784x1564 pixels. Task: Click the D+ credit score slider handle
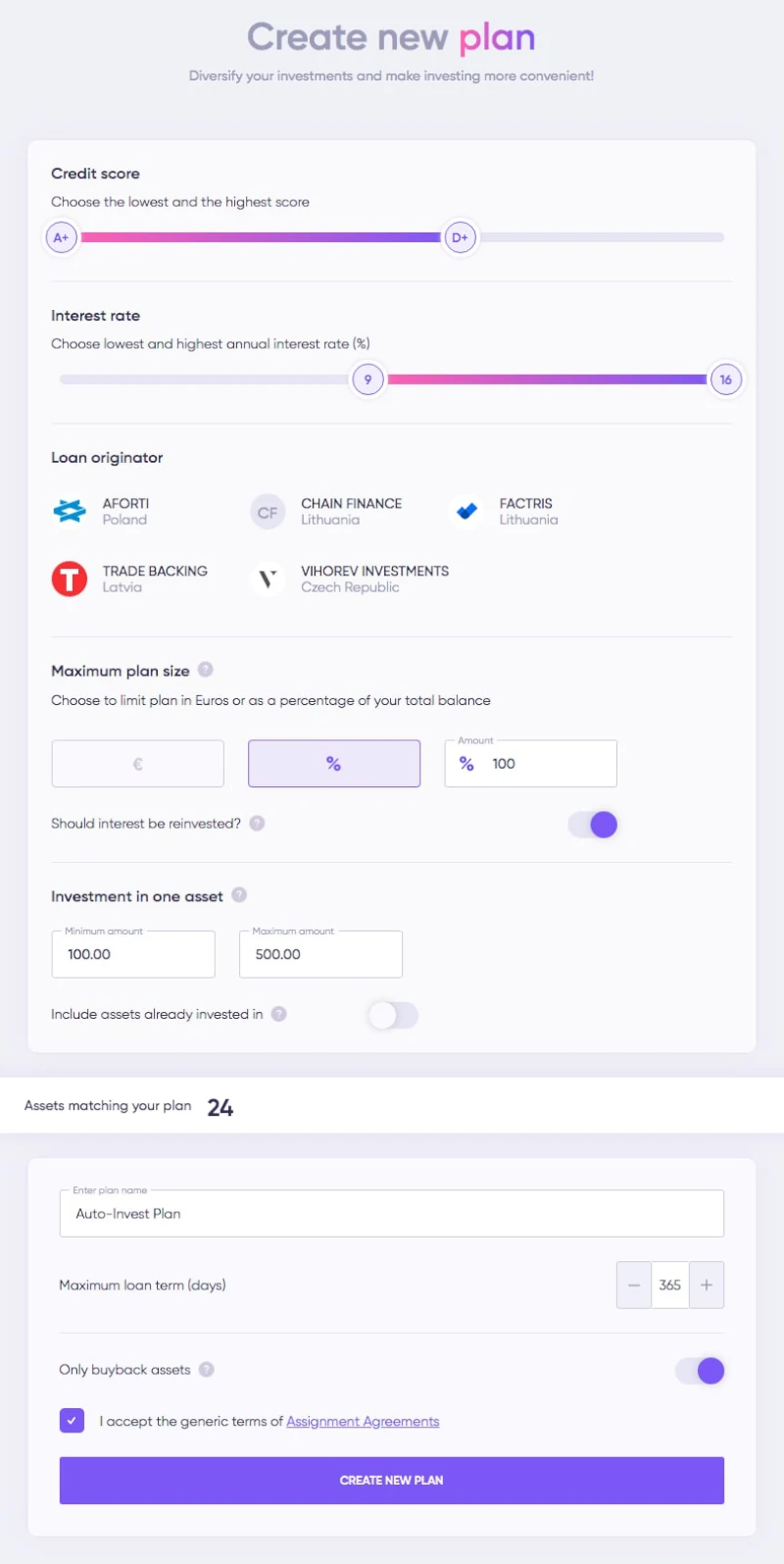click(460, 237)
